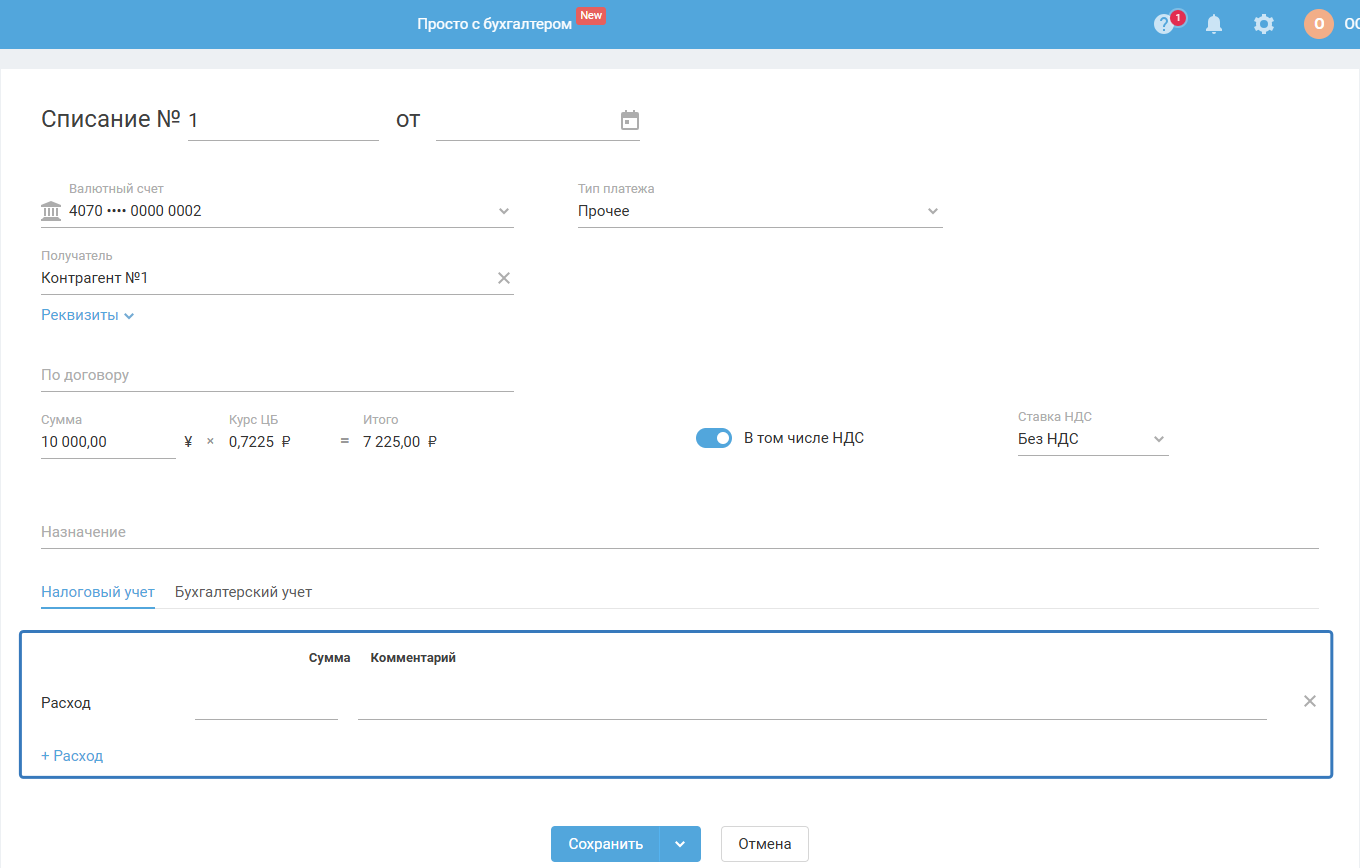Screen dimensions: 1360x868
Task: Remove the Расход row with the X
Action: click(x=1310, y=701)
